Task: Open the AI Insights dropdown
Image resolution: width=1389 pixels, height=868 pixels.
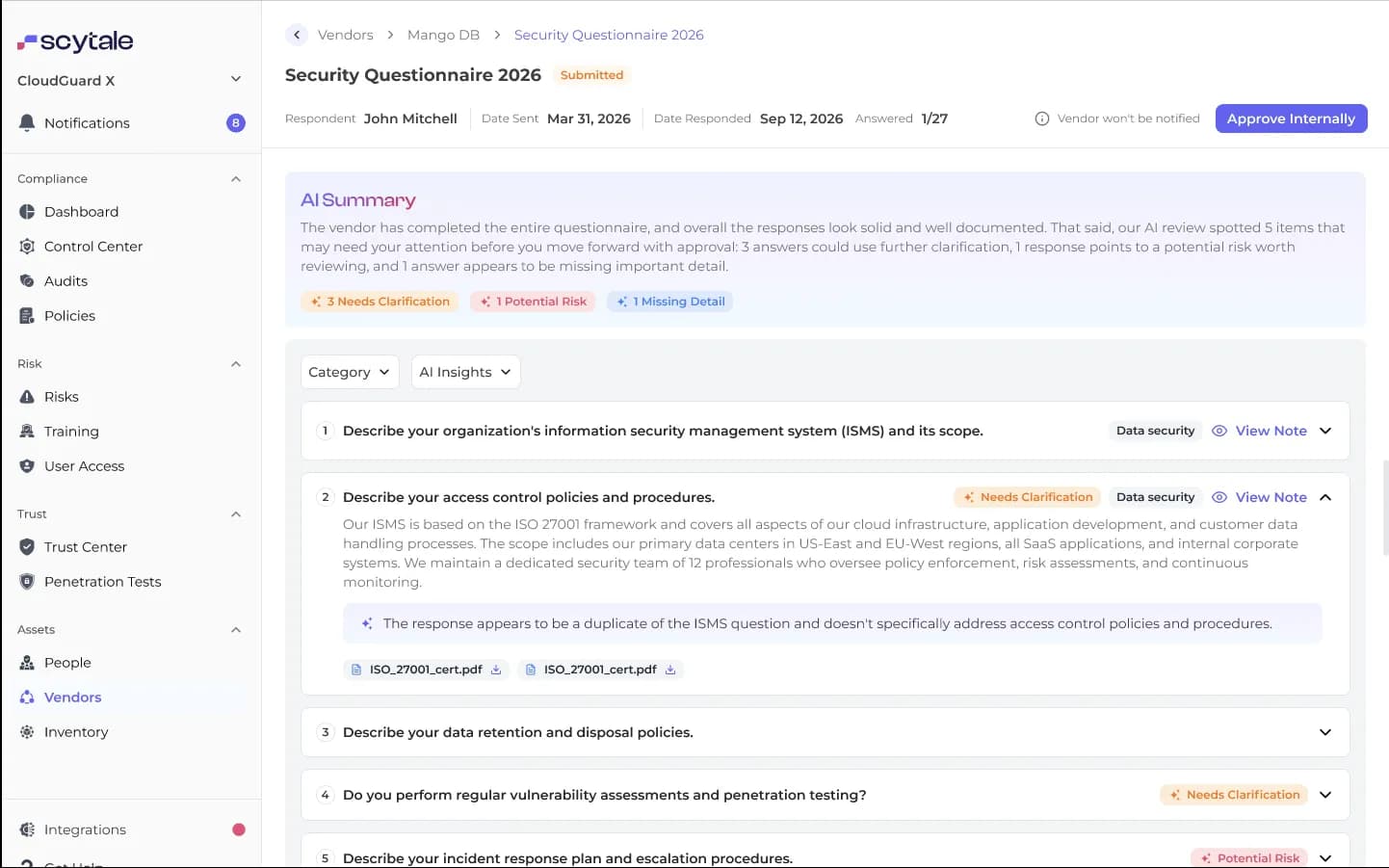Action: click(x=466, y=372)
